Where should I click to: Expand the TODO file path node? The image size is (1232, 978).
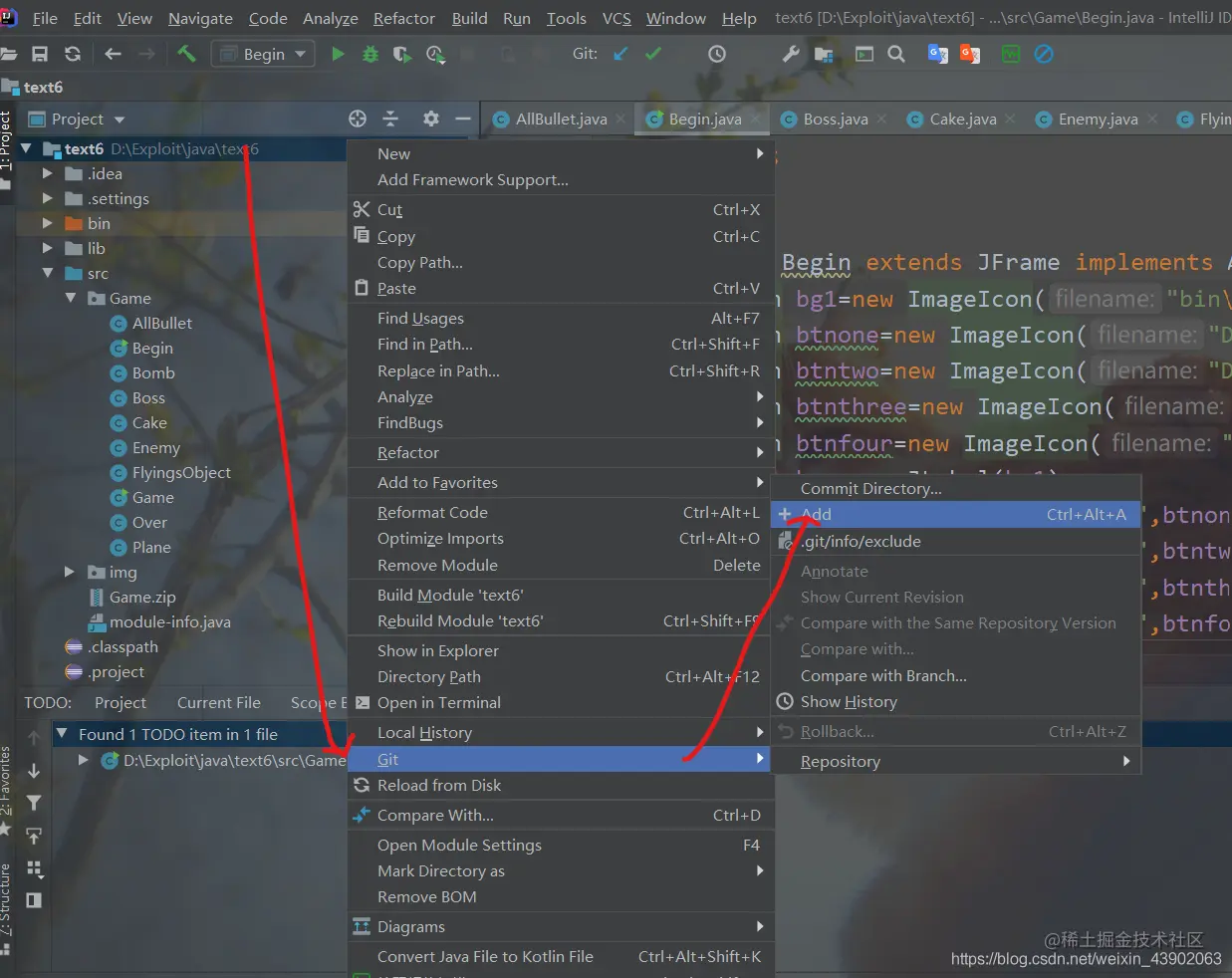point(84,760)
